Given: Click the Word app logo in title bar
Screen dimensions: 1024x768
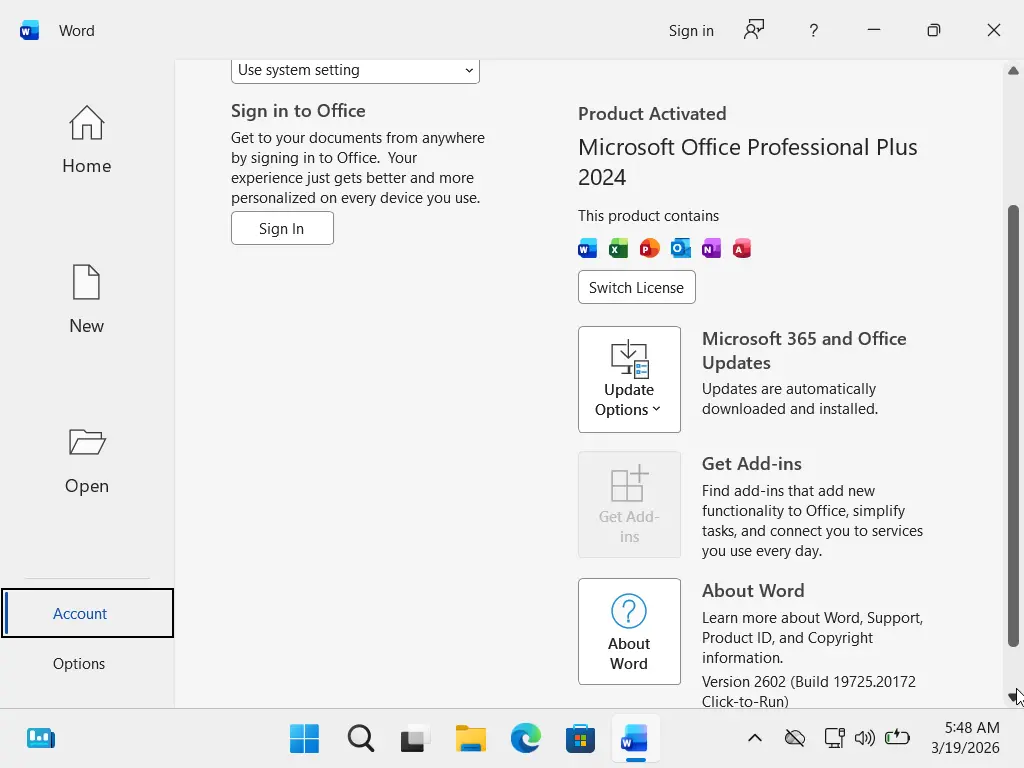Looking at the screenshot, I should coord(29,31).
